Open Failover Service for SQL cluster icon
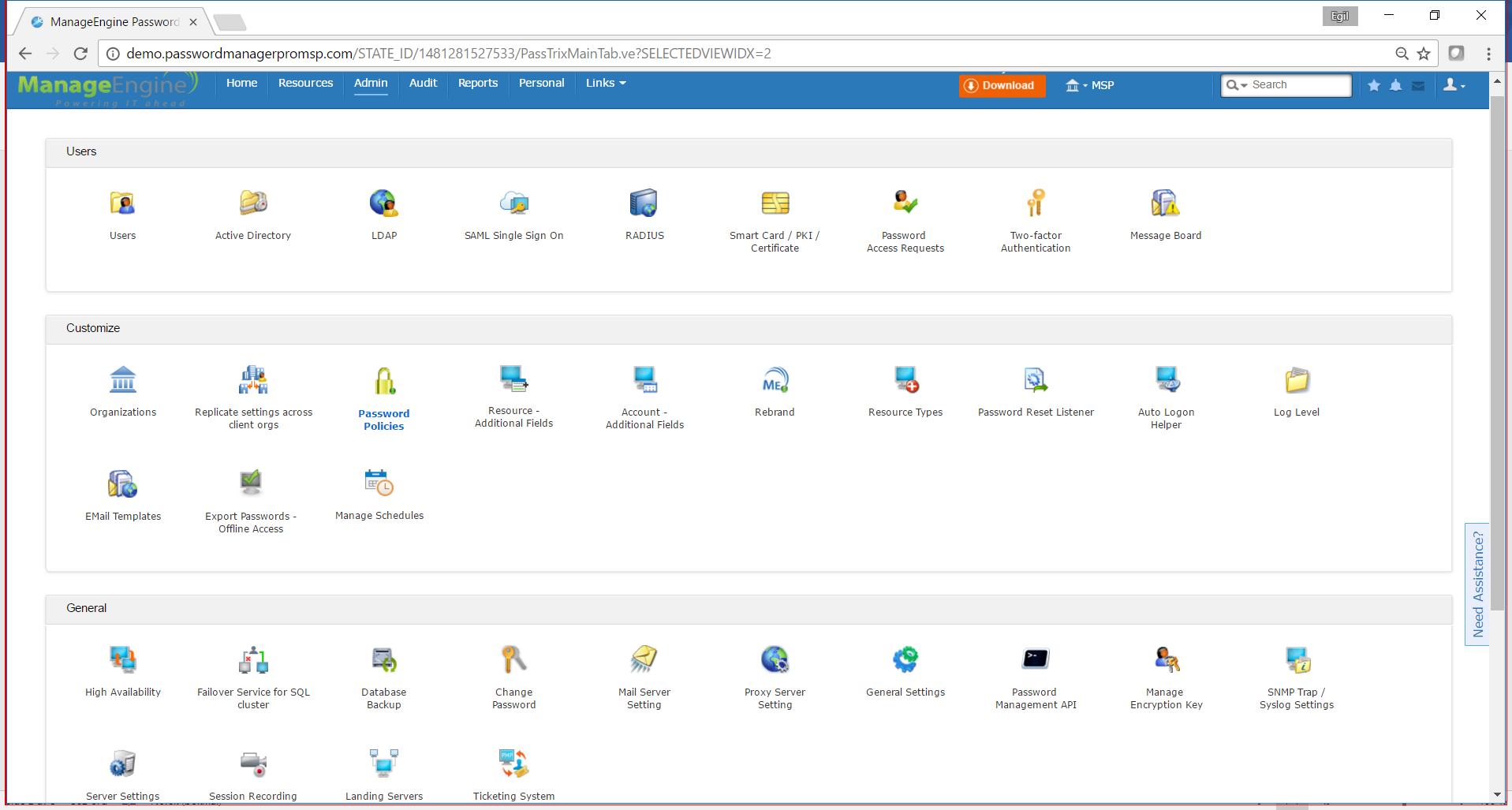1512x810 pixels. pyautogui.click(x=253, y=659)
